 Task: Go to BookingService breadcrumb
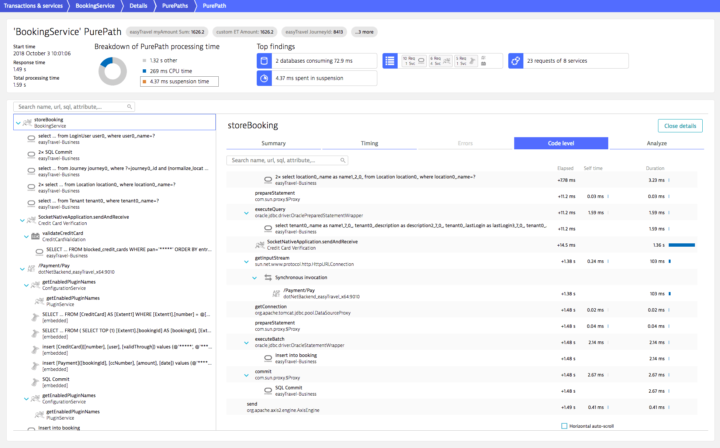(95, 6)
